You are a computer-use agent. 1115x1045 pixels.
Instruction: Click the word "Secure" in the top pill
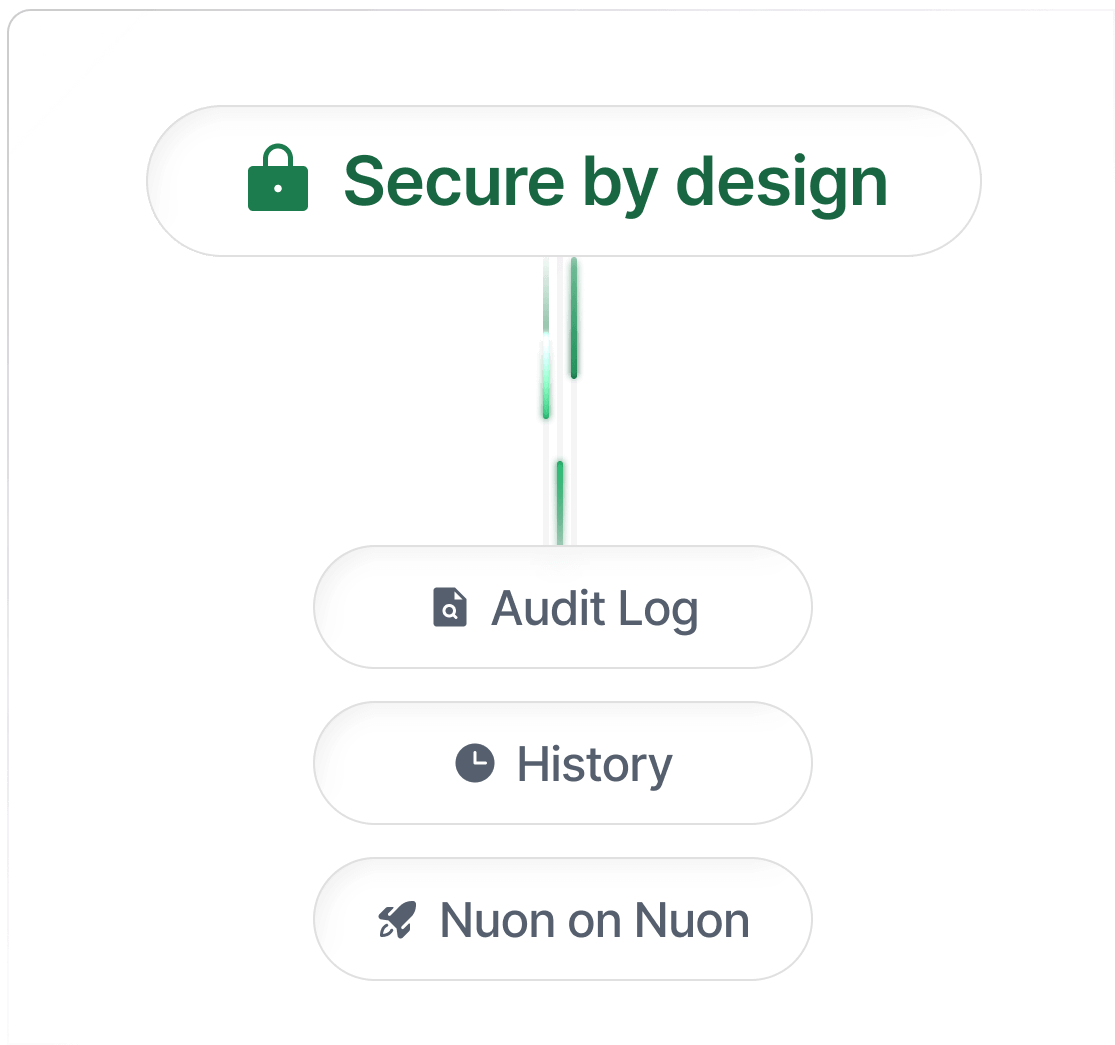[453, 181]
